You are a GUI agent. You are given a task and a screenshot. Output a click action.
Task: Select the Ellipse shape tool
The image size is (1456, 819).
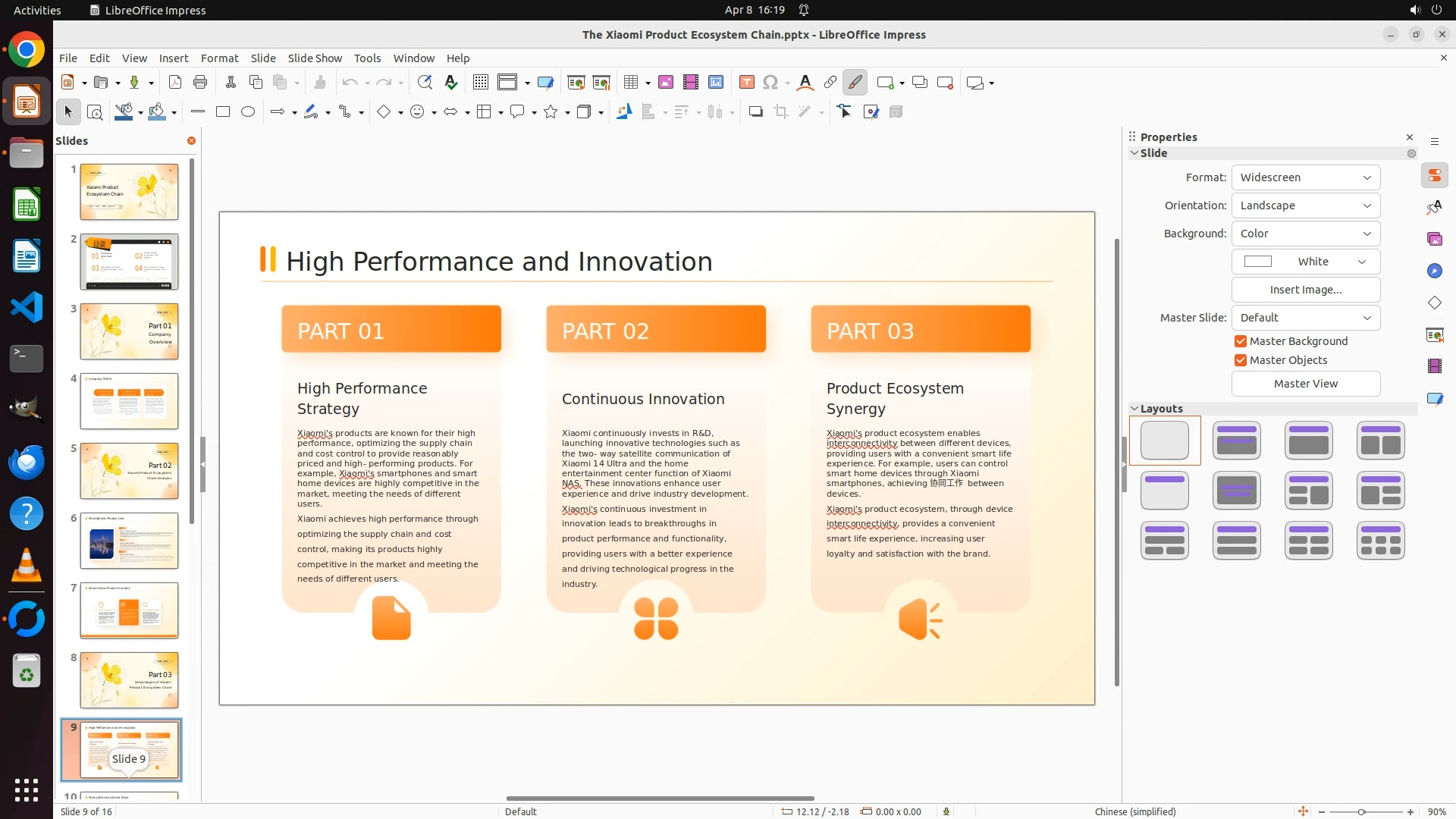248,112
